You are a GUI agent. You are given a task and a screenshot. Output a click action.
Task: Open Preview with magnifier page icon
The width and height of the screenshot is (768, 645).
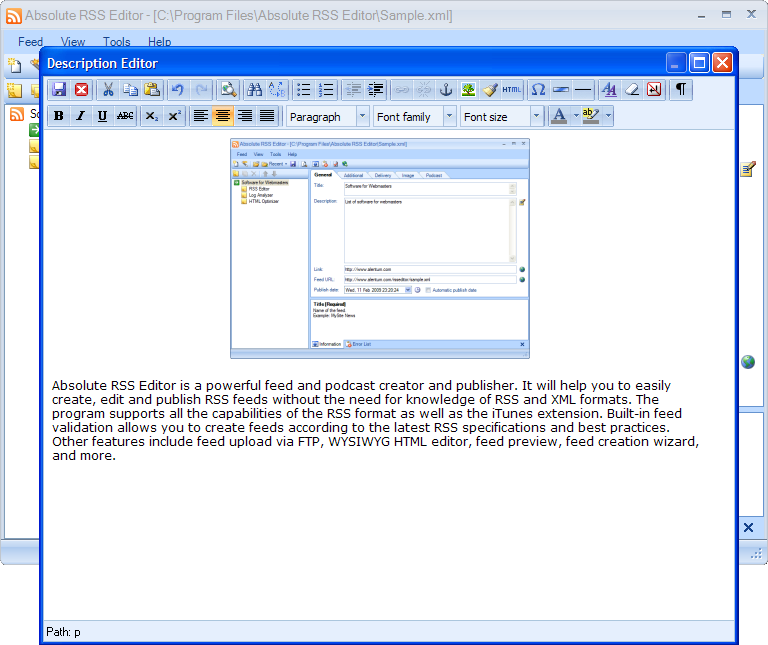coord(228,90)
